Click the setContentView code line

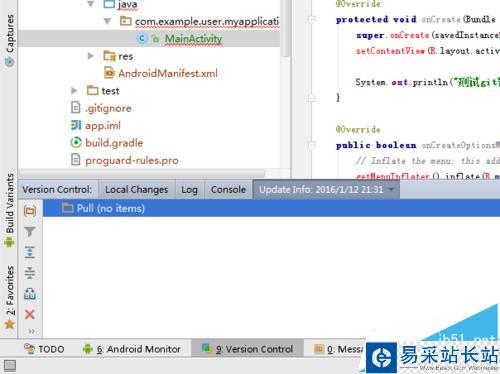428,51
